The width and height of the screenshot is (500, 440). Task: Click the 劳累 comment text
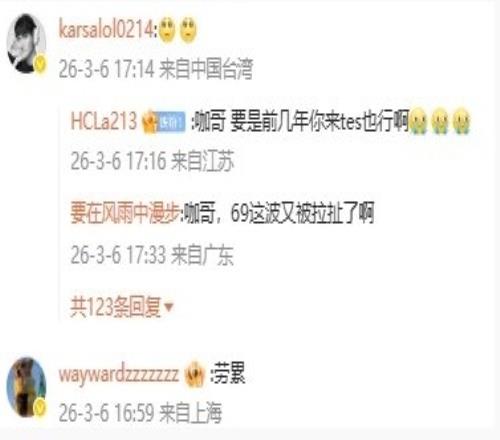[x=230, y=374]
